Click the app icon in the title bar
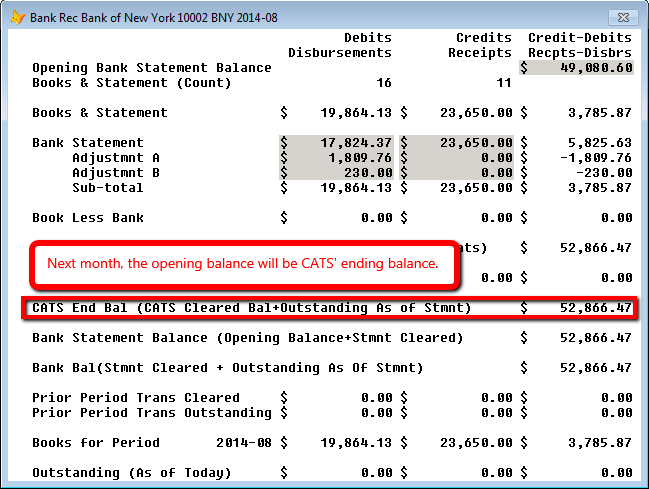Viewport: 649px width, 489px height. [18, 17]
